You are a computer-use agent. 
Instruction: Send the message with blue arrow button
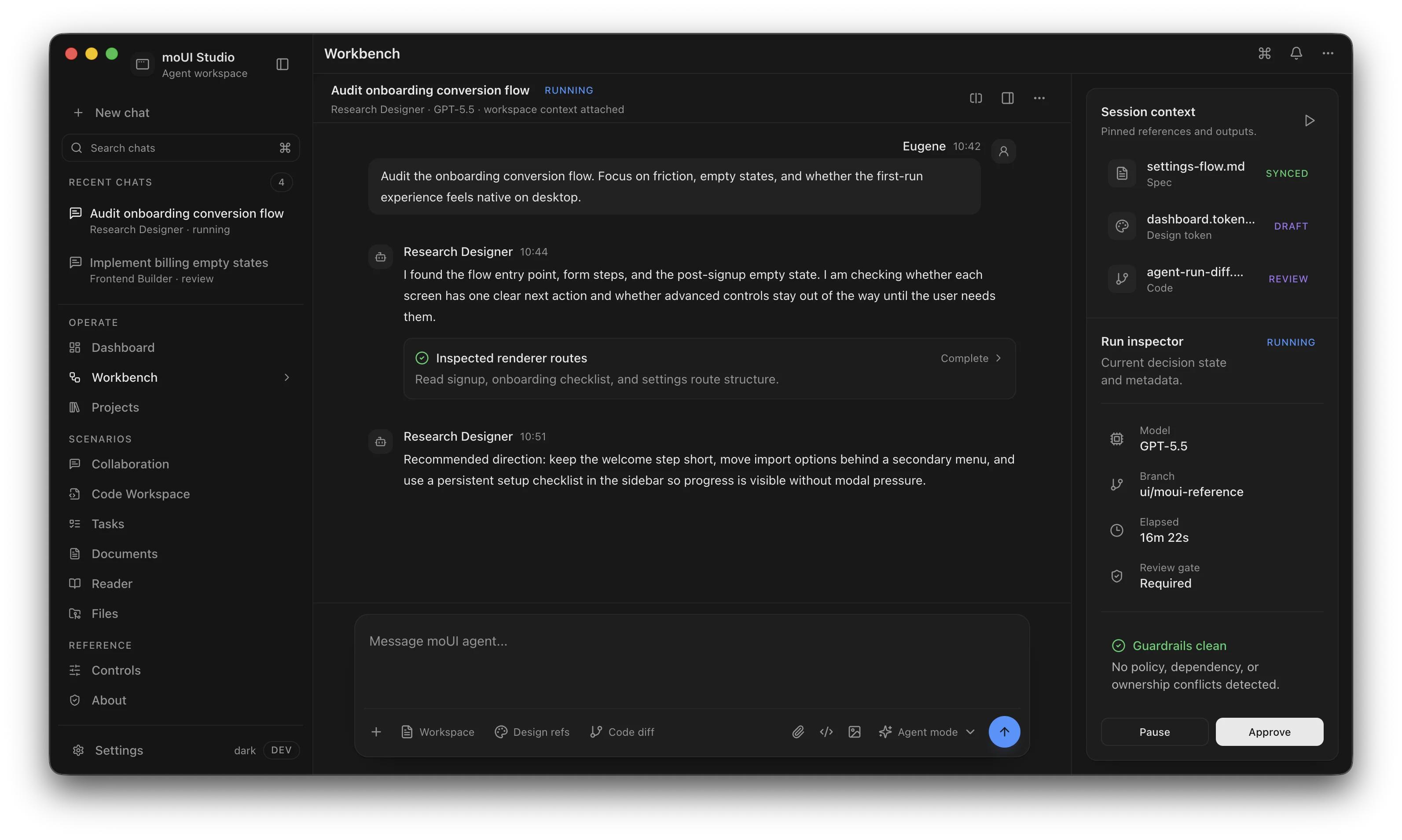1005,732
